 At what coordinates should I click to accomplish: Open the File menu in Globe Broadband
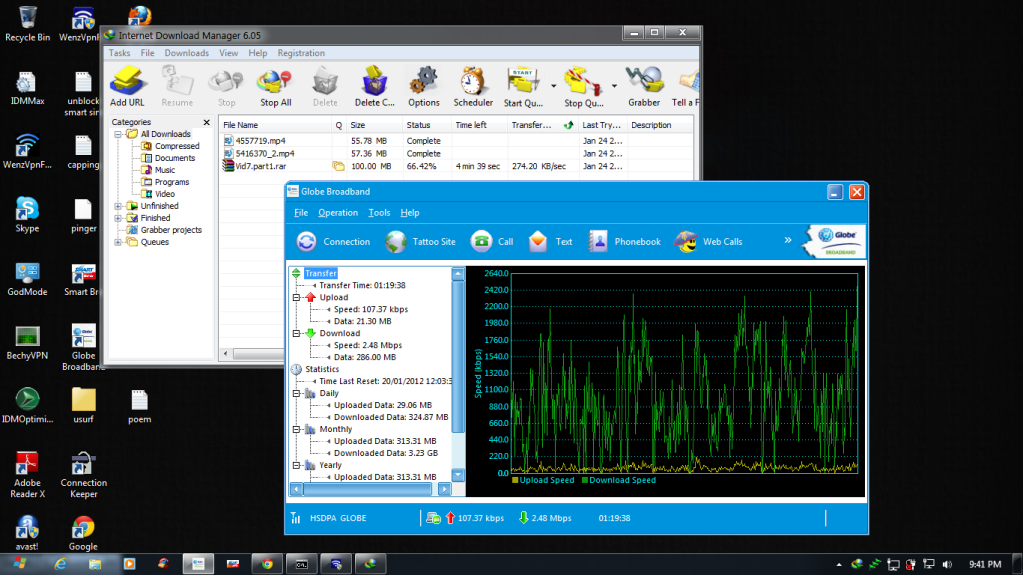click(x=301, y=213)
